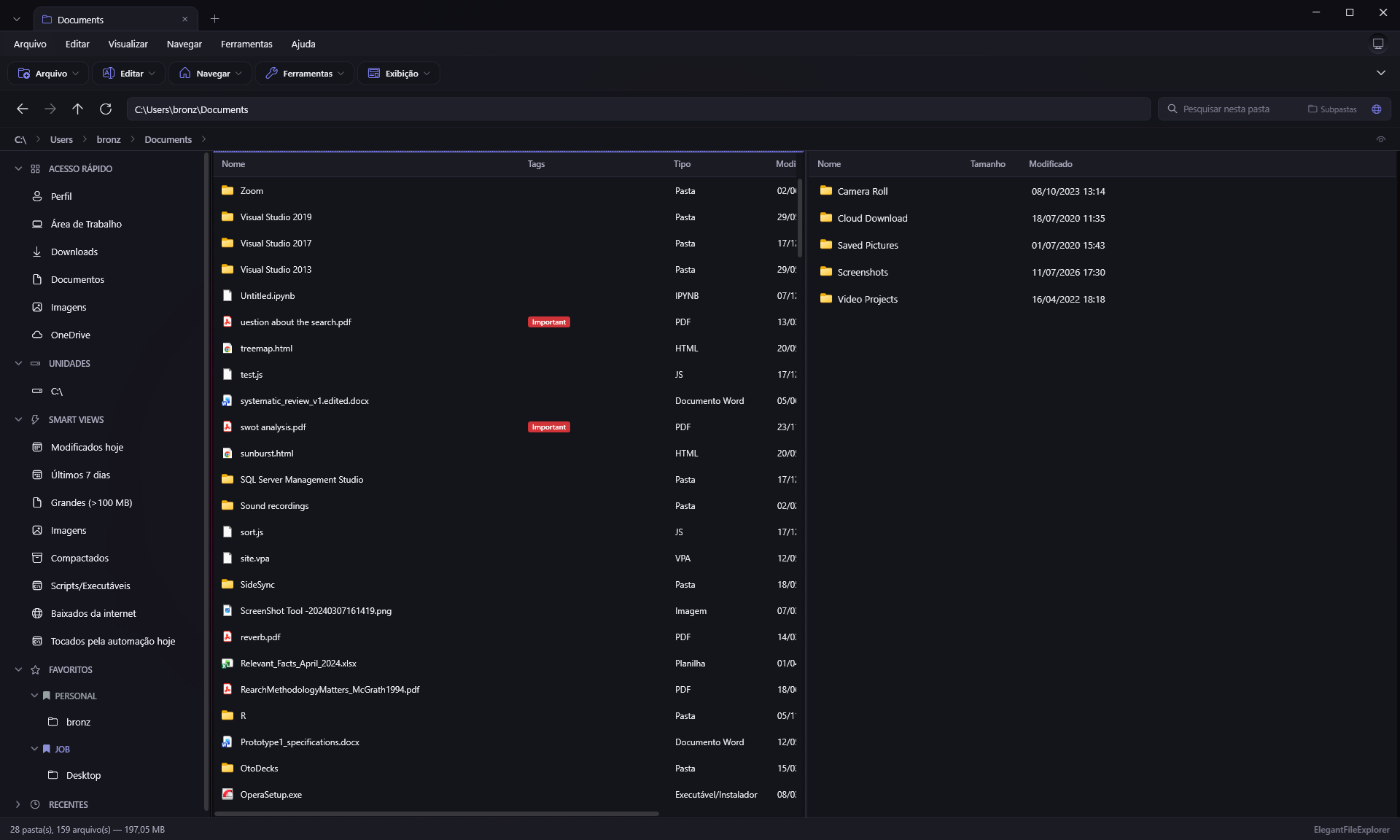1400x840 pixels.
Task: Open the Ferramentas menu in menu bar
Action: pos(246,44)
